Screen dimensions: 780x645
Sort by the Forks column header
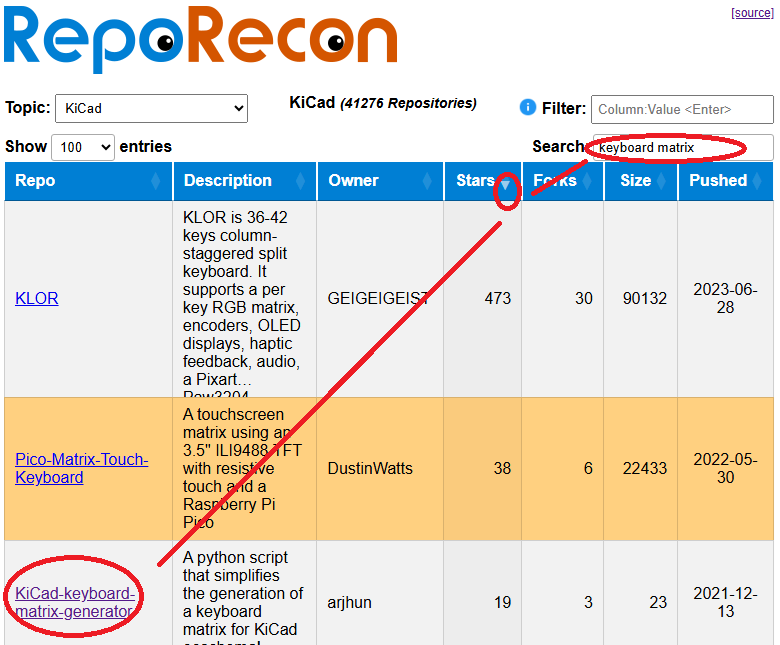pyautogui.click(x=555, y=181)
